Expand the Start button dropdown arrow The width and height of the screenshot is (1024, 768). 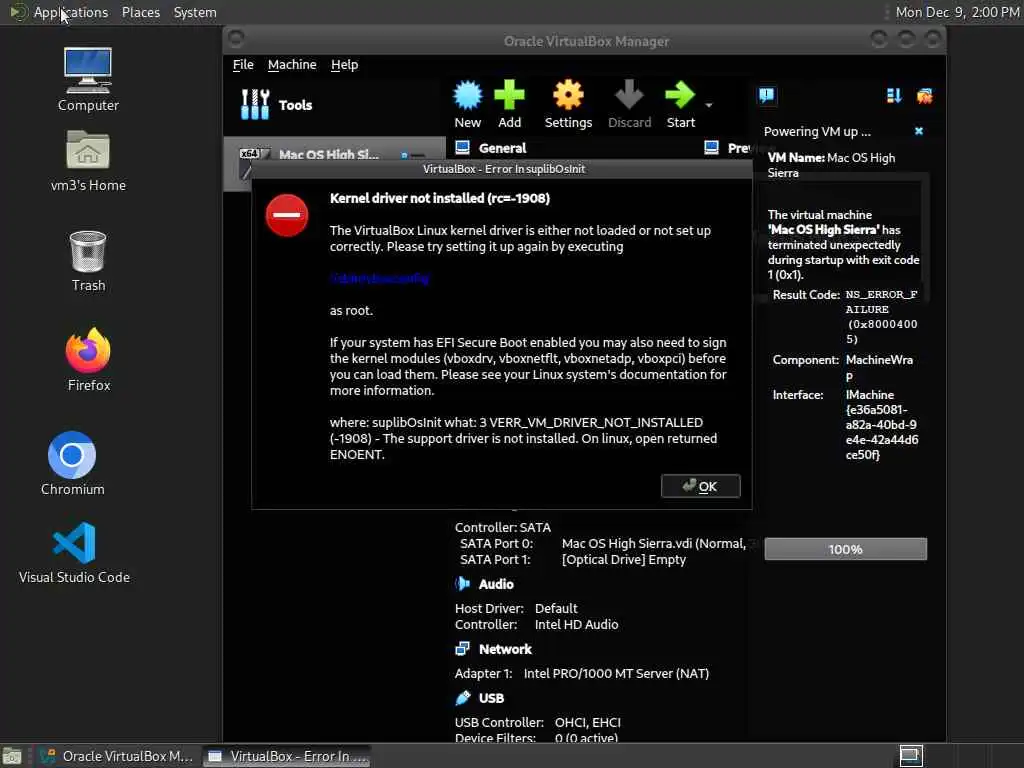[709, 105]
